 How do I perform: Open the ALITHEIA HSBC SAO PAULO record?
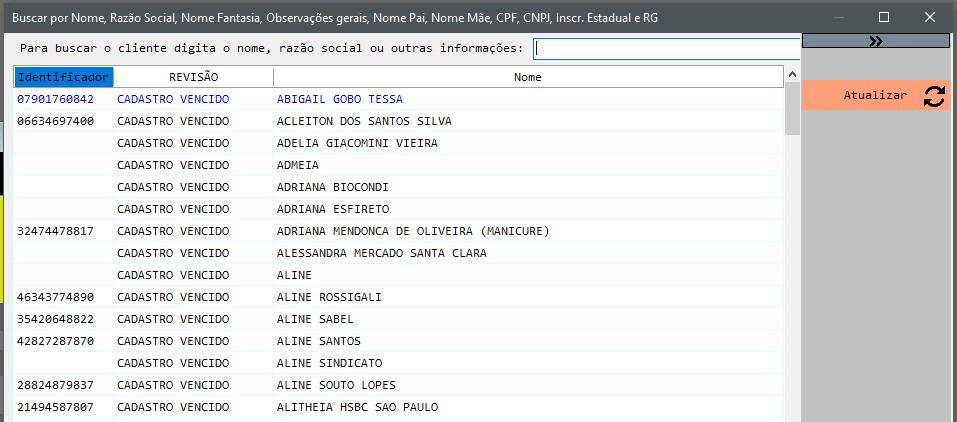[356, 407]
